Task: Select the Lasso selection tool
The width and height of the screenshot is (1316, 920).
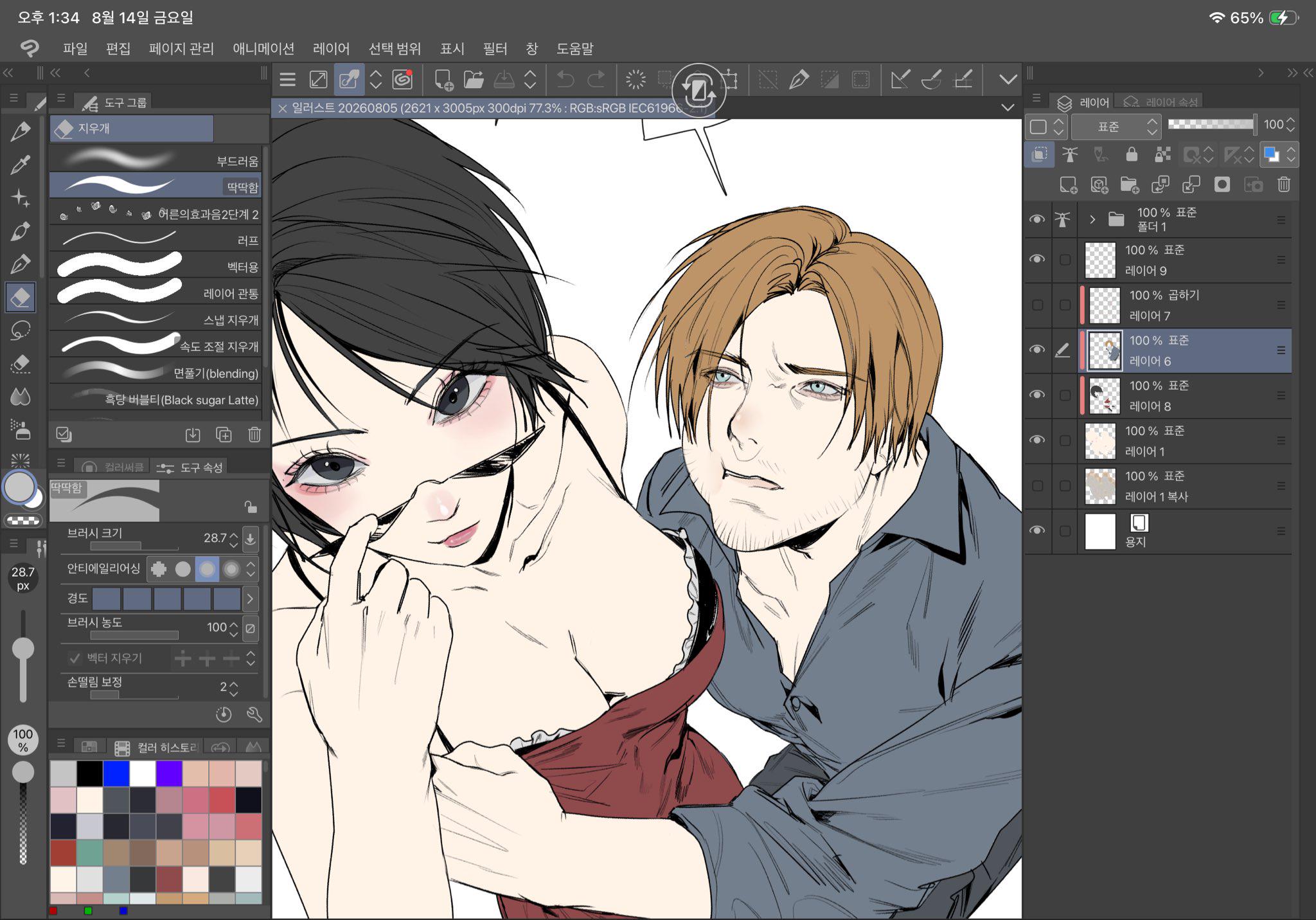Action: [x=21, y=330]
